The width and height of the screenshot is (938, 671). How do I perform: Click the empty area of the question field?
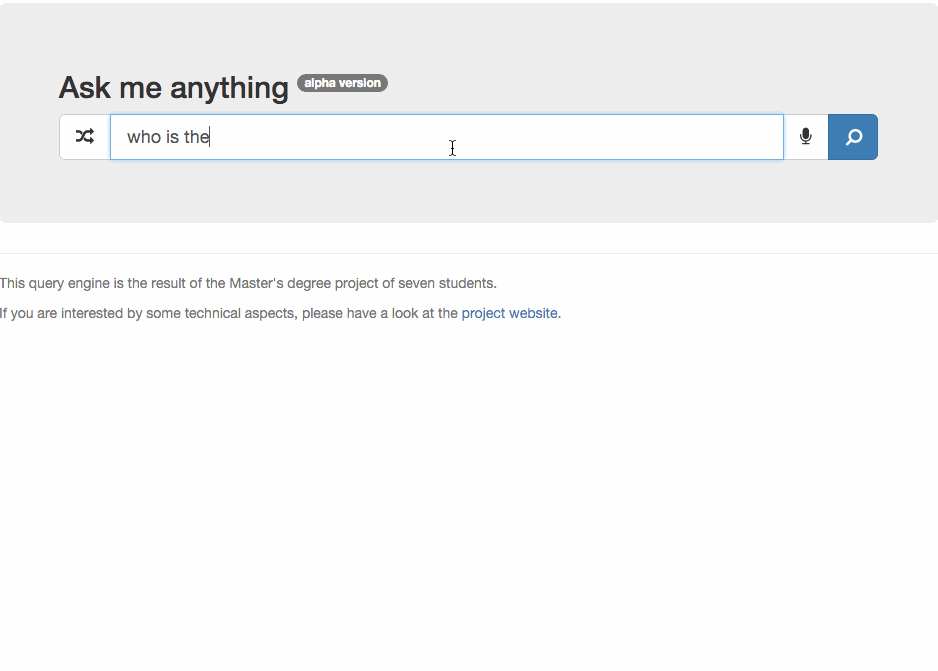click(x=497, y=137)
